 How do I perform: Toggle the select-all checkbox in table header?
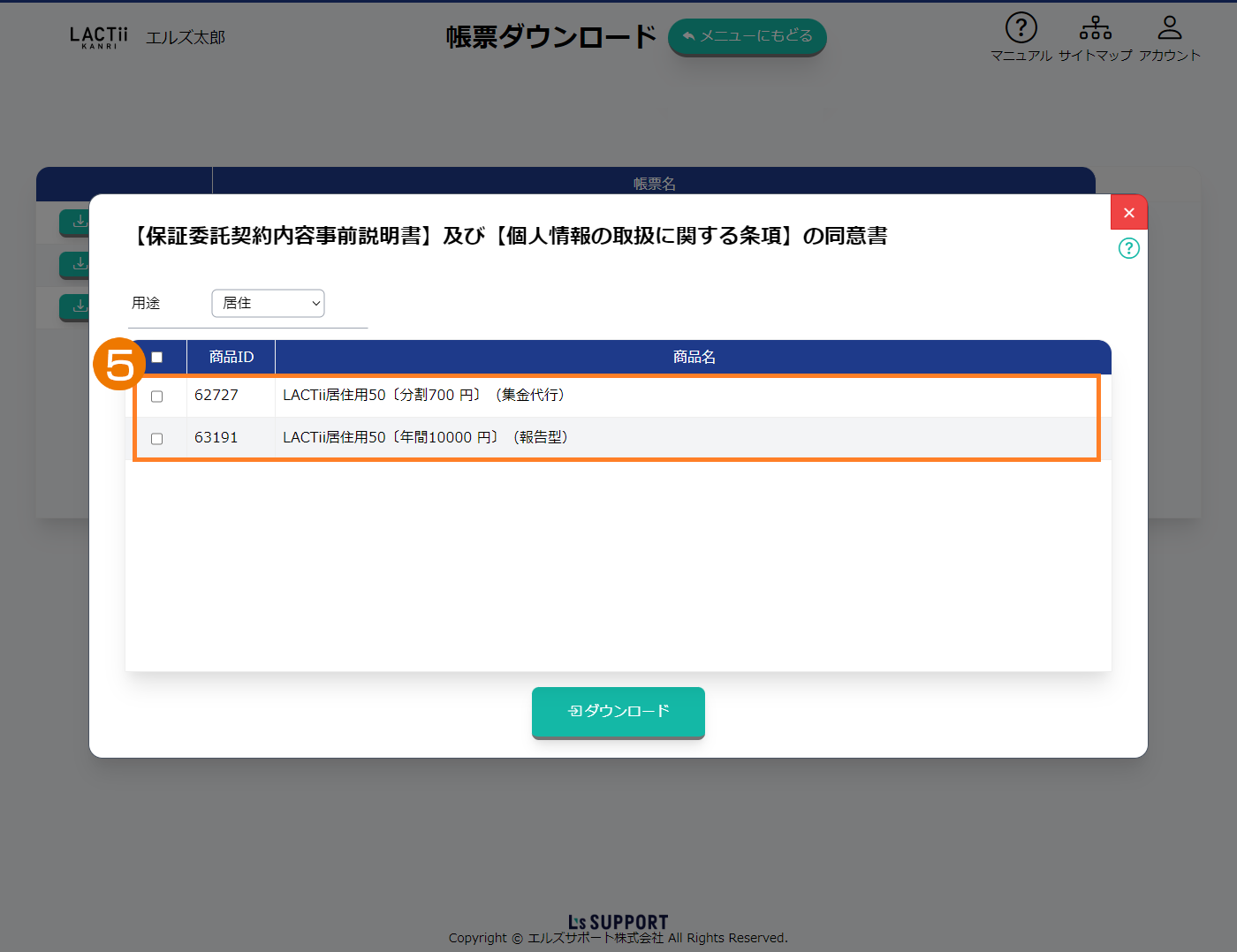(x=157, y=358)
